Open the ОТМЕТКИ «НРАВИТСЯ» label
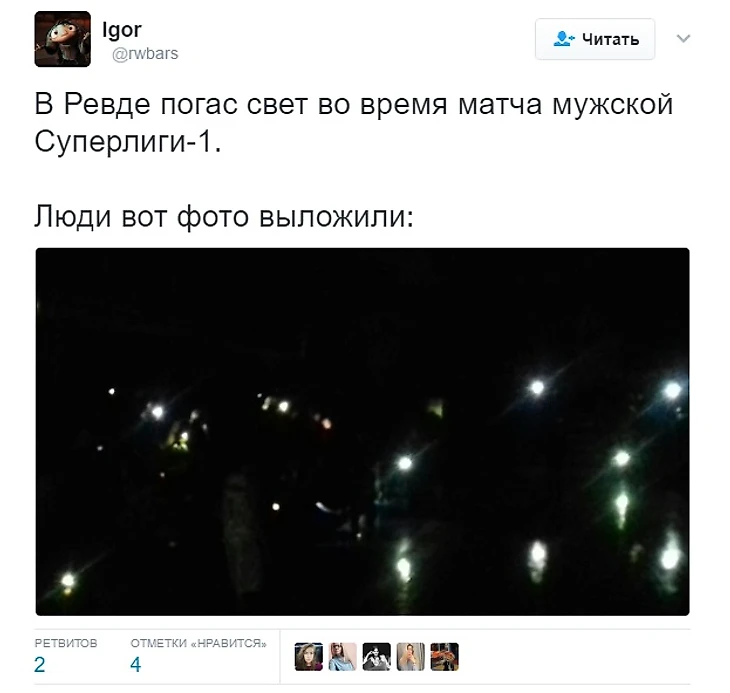 (x=198, y=643)
